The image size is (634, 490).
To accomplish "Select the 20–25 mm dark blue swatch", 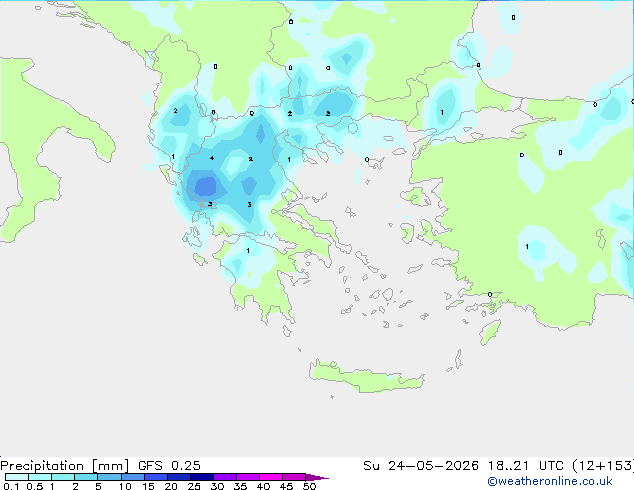I will [x=179, y=477].
